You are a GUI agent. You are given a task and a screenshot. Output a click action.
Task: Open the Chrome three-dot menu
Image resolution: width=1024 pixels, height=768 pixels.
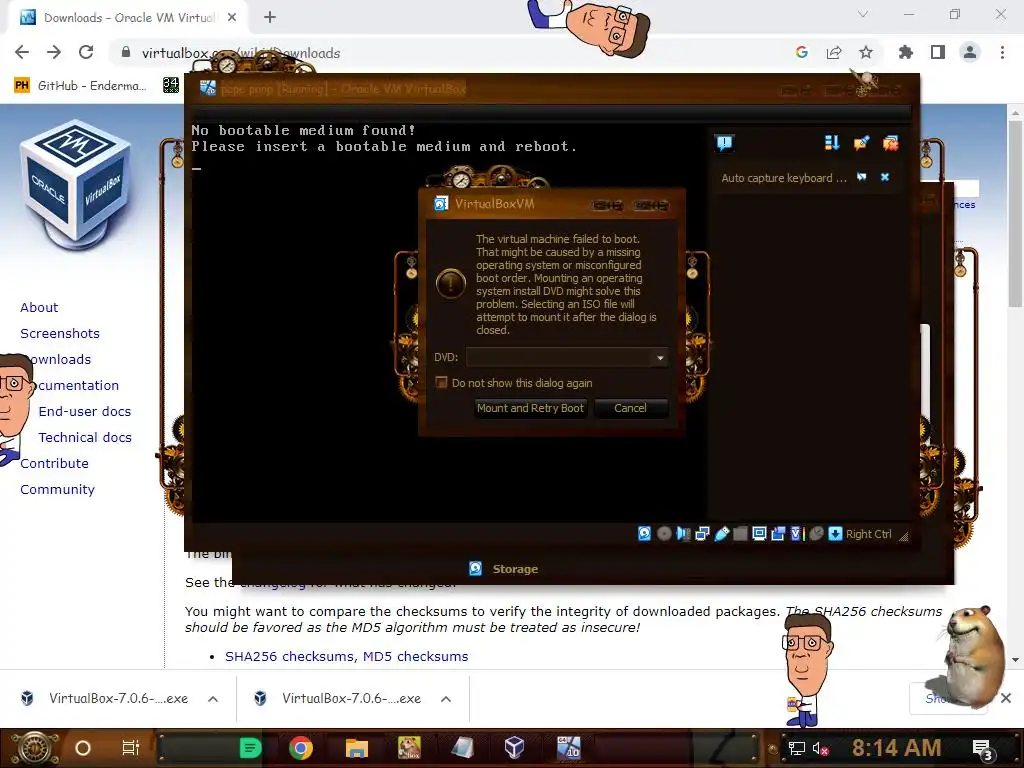1002,52
